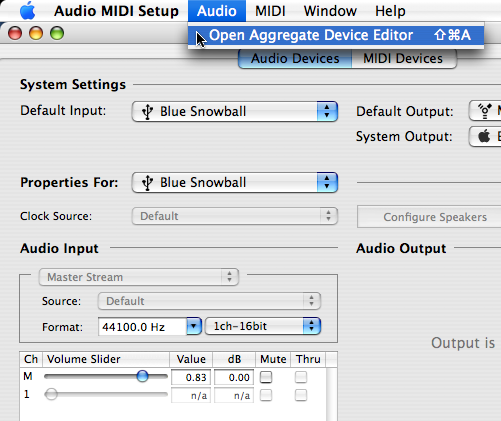Open the Help menu
This screenshot has width=501, height=421.
(390, 11)
